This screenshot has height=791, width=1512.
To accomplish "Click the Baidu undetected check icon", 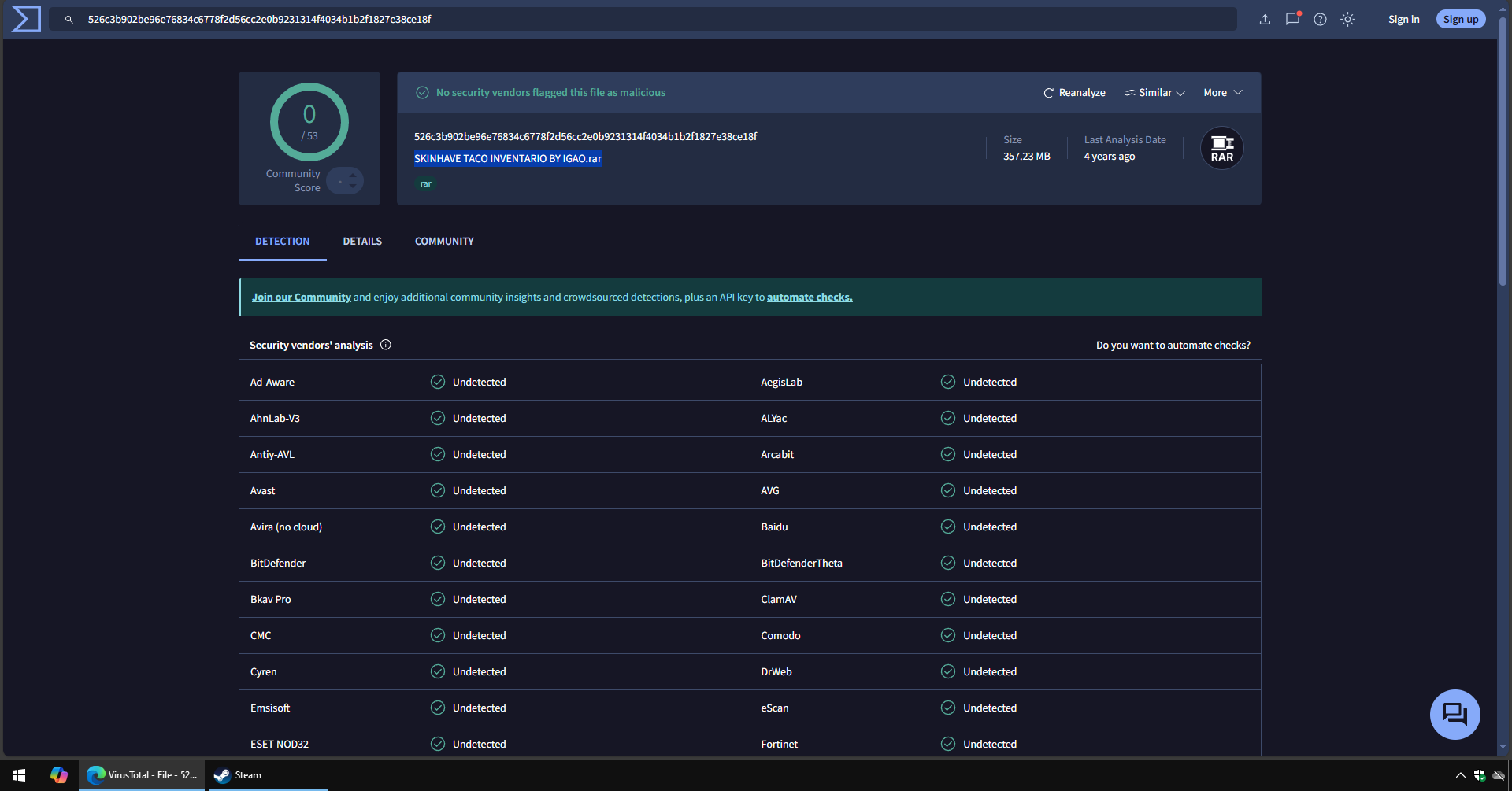I will (x=948, y=527).
